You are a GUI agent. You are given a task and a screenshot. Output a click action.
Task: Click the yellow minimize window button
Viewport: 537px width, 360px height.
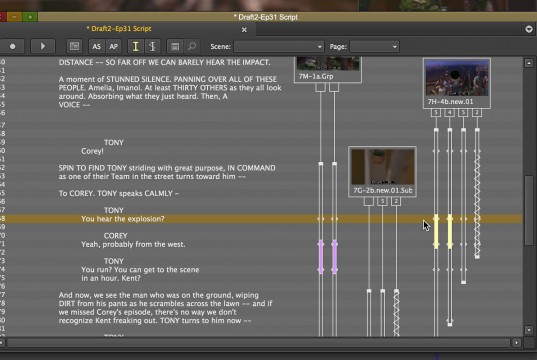(x=14, y=17)
